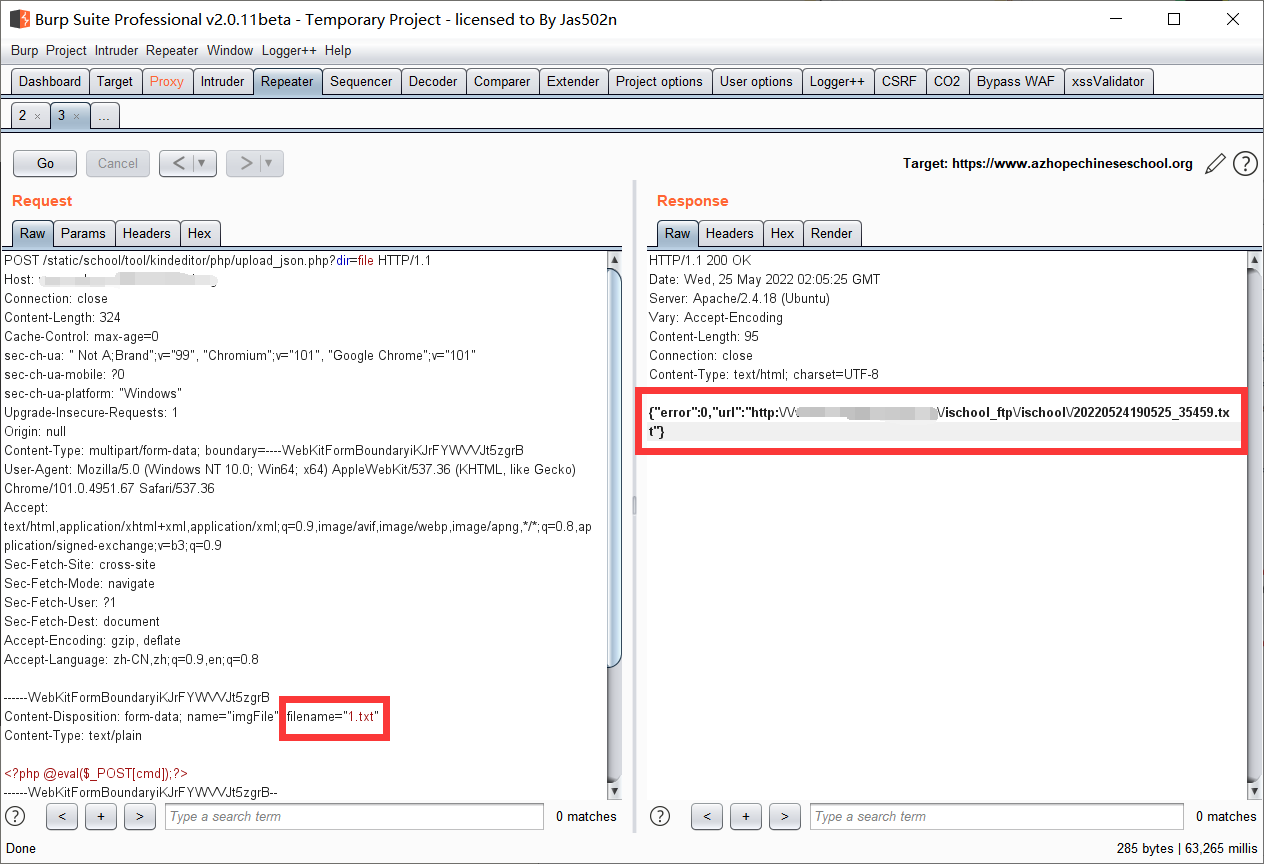Screen dimensions: 1264x864
Task: Click the Request search help icon
Action: pyautogui.click(x=15, y=816)
